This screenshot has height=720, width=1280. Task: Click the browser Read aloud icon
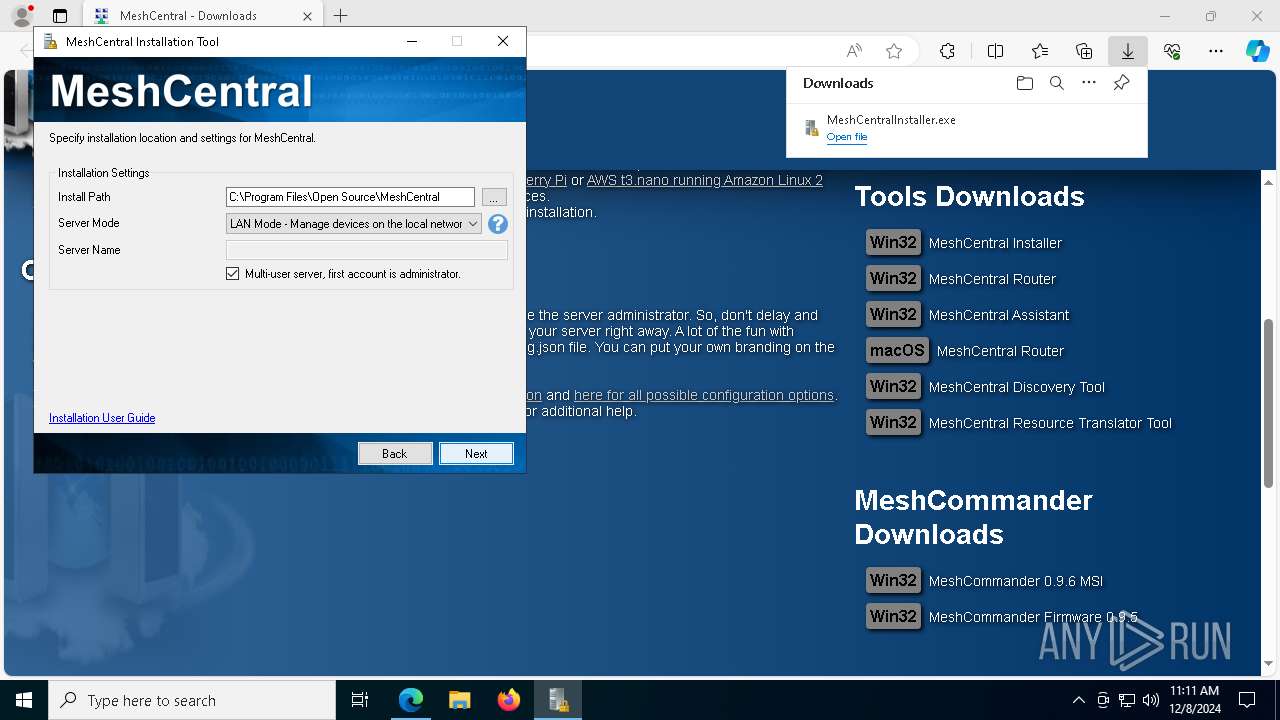(854, 51)
